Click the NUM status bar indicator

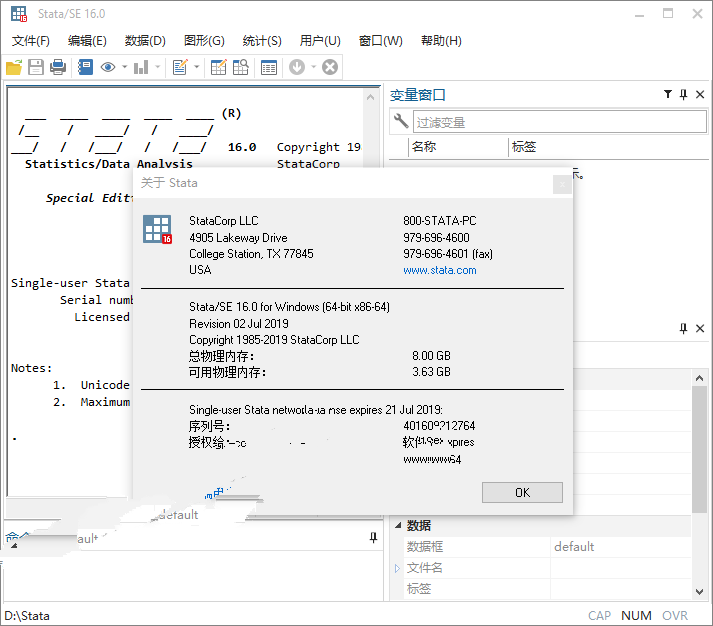636,616
